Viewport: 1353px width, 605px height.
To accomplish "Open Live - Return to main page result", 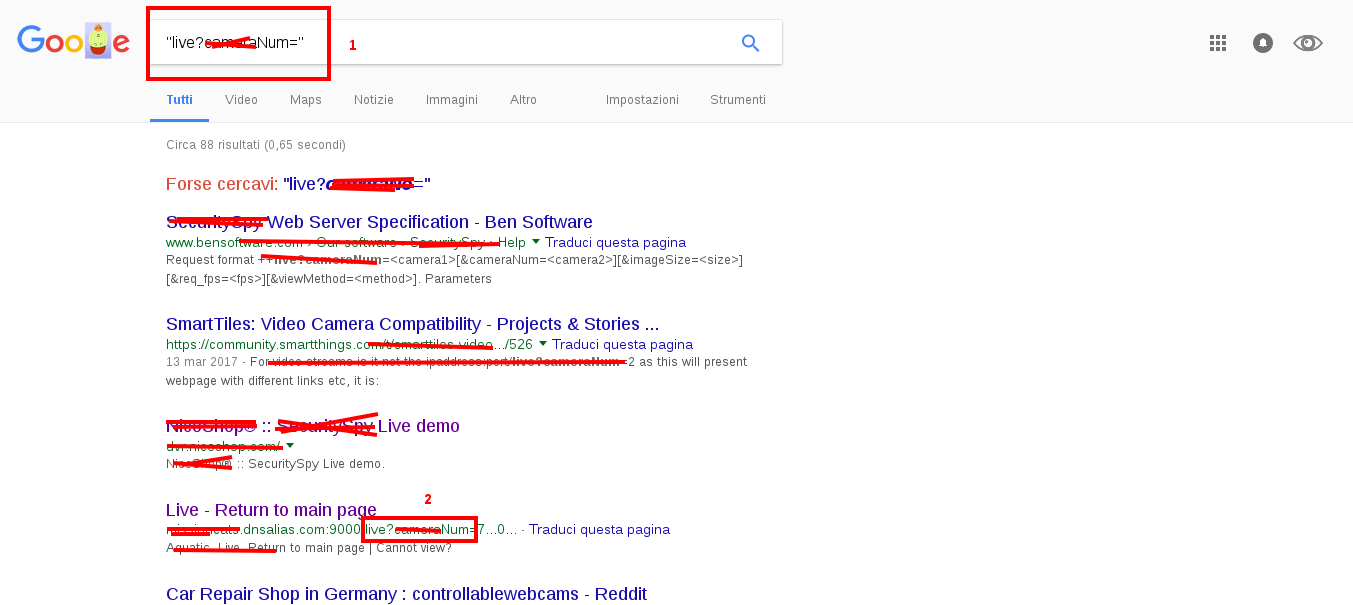I will tap(271, 510).
